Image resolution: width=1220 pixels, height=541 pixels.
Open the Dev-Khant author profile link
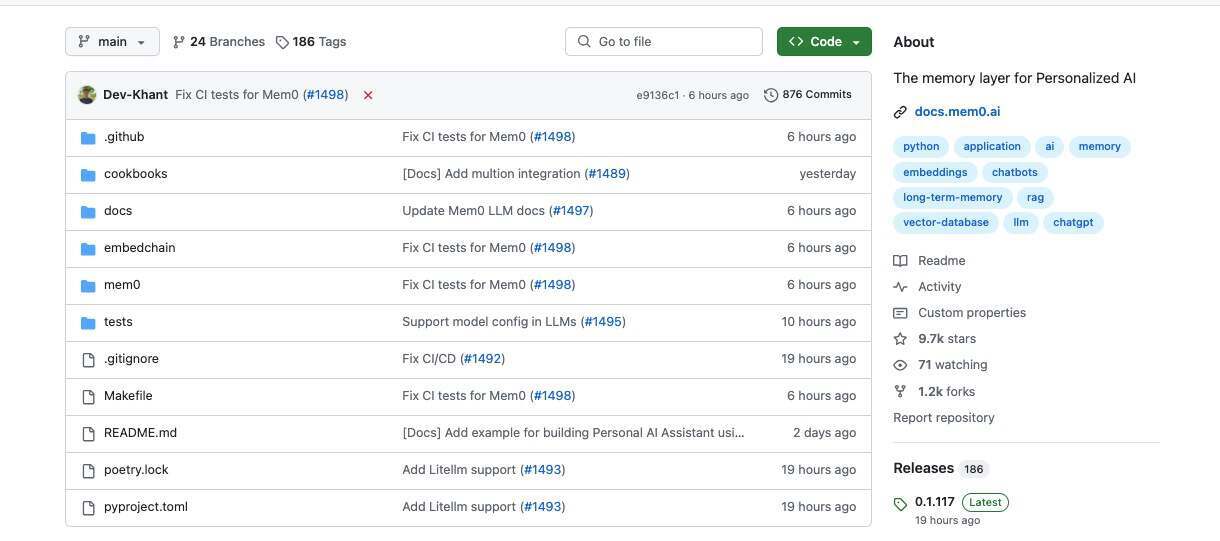click(x=135, y=95)
